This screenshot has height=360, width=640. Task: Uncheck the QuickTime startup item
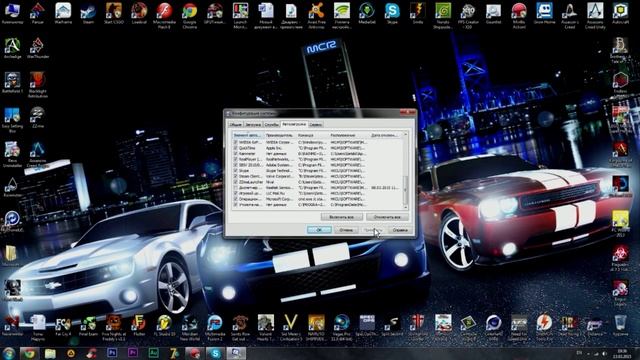[x=236, y=148]
